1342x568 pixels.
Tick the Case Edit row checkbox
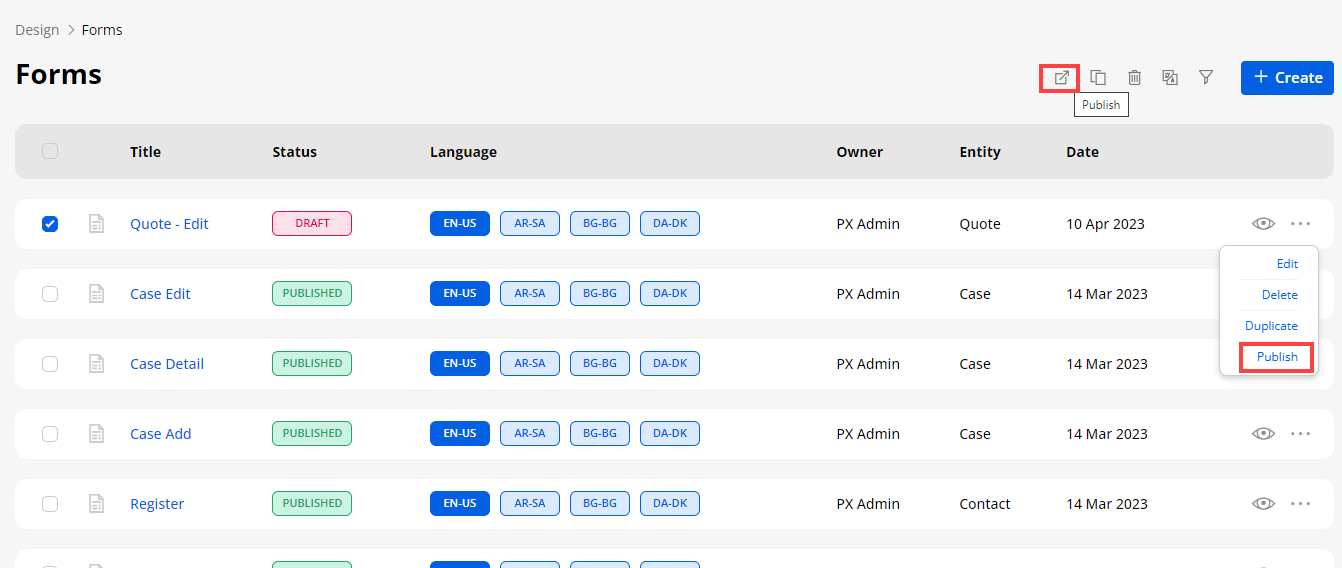tap(50, 294)
